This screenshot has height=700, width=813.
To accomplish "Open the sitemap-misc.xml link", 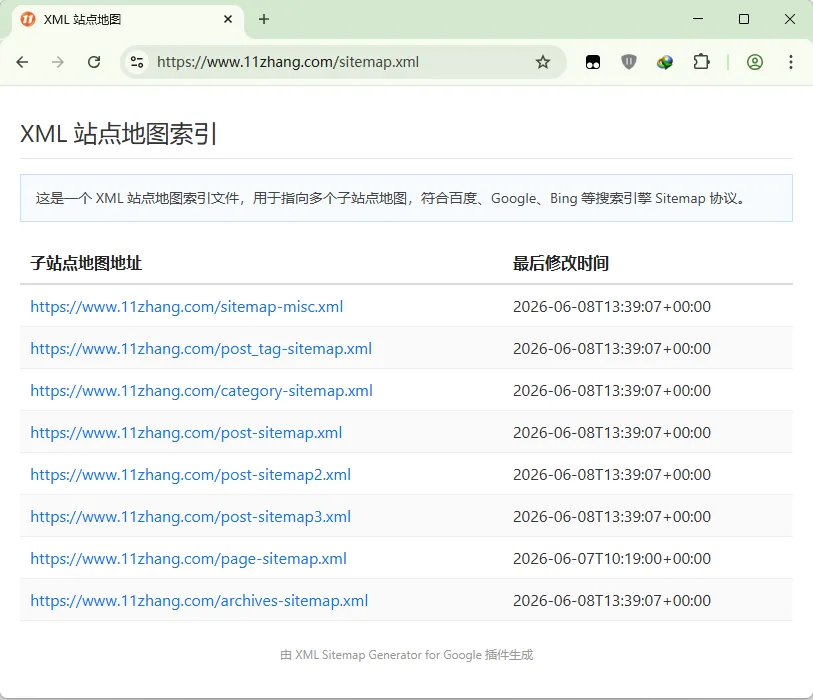I will (x=187, y=306).
